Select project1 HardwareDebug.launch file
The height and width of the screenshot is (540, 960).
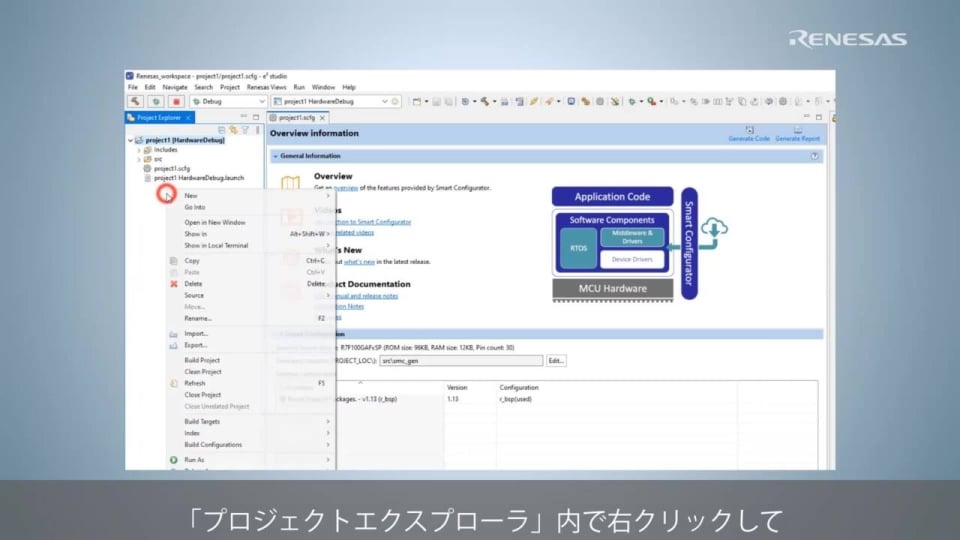[198, 178]
